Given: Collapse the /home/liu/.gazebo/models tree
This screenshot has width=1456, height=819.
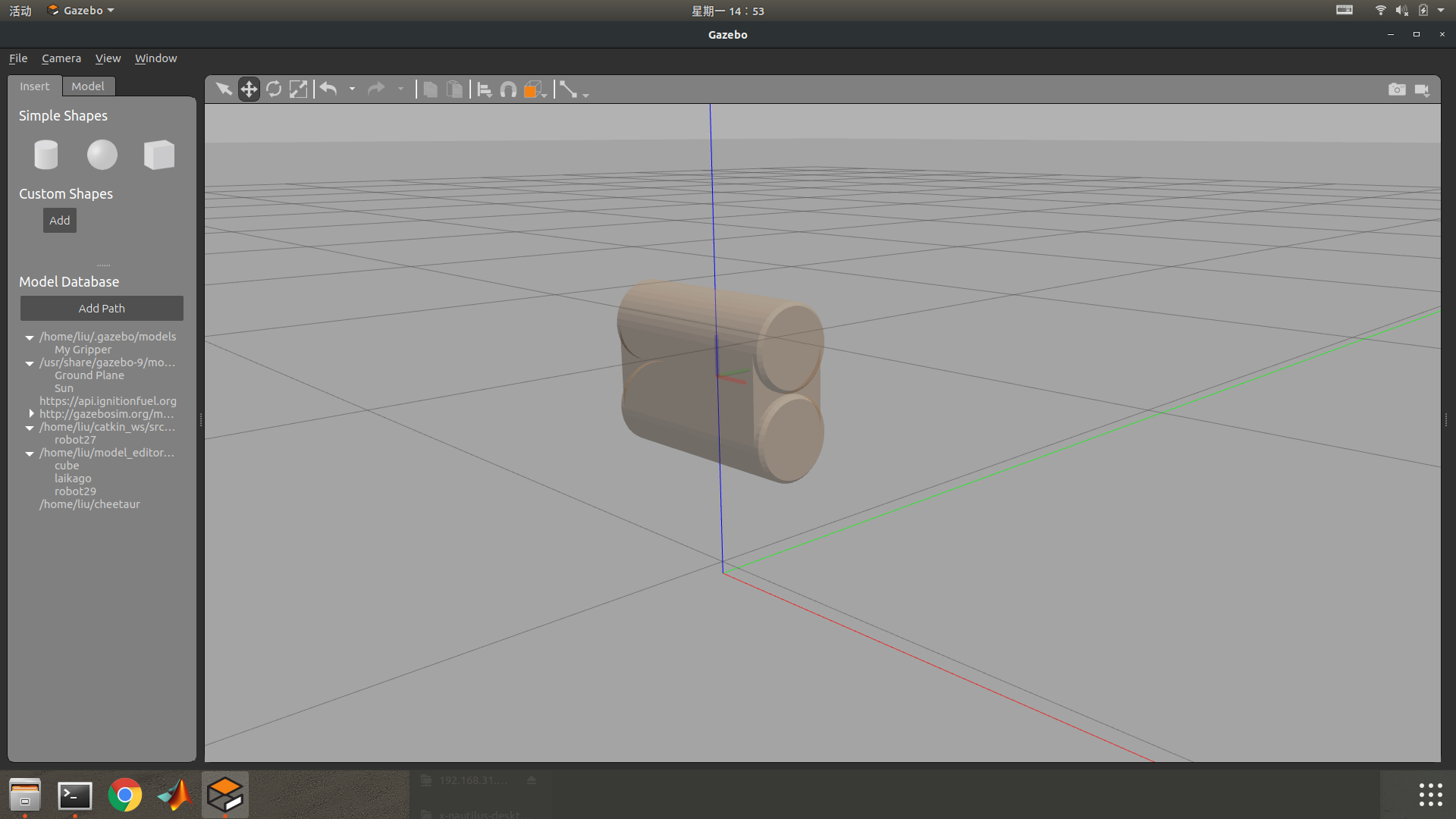Looking at the screenshot, I should tap(30, 337).
